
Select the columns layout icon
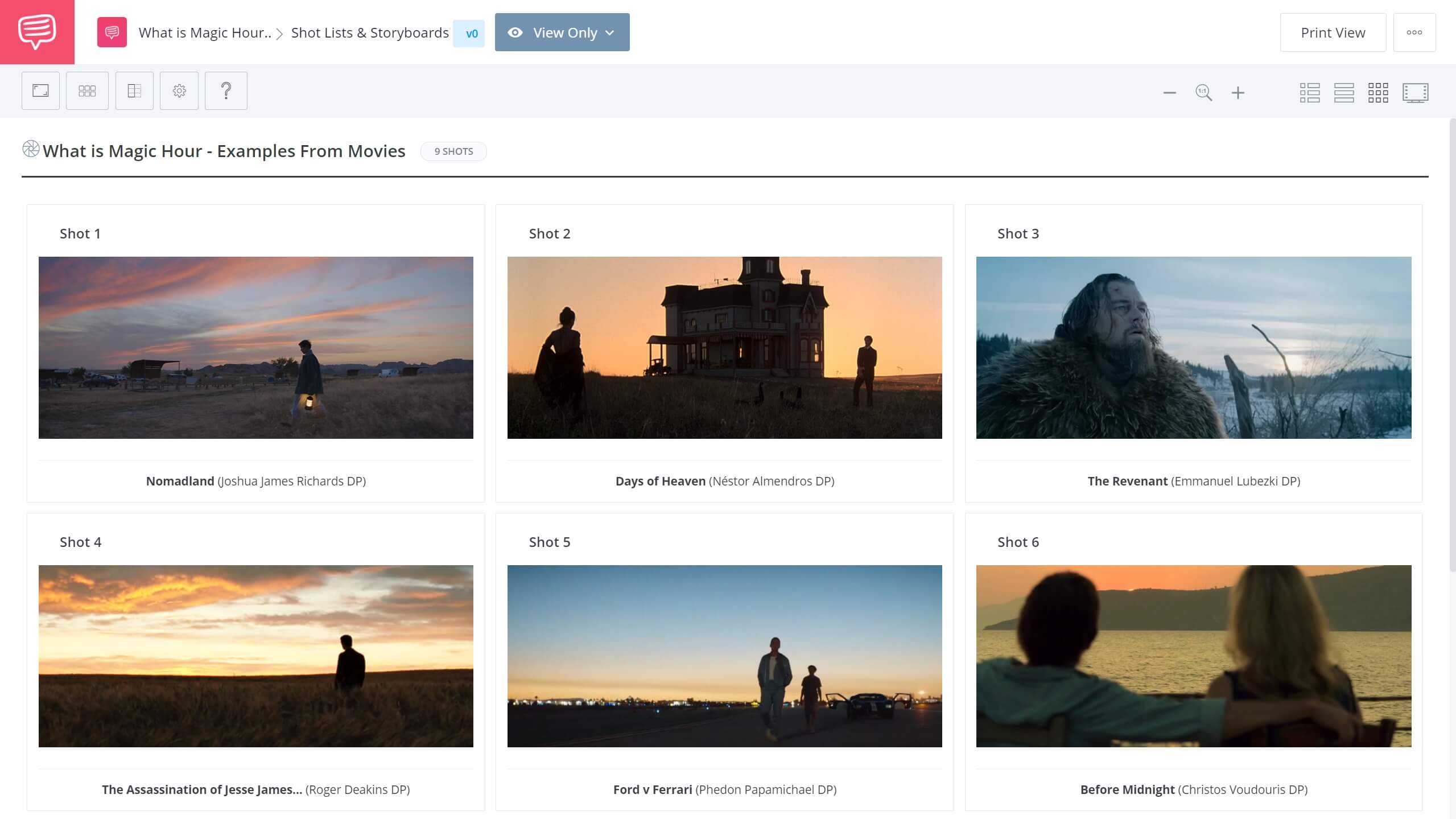tap(134, 90)
